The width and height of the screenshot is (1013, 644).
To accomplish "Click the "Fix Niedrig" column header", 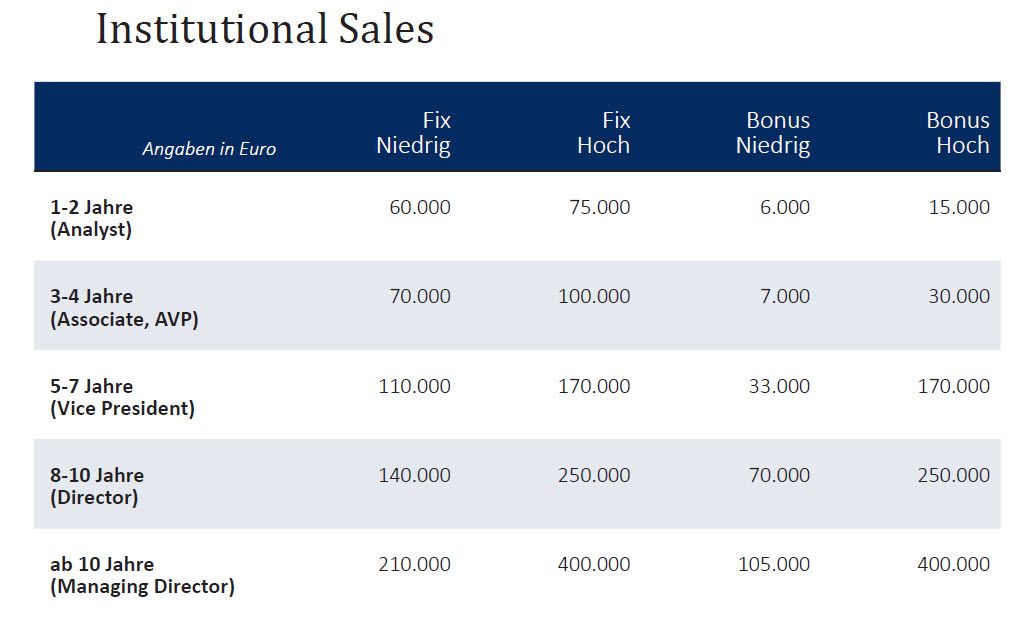I will coord(413,133).
